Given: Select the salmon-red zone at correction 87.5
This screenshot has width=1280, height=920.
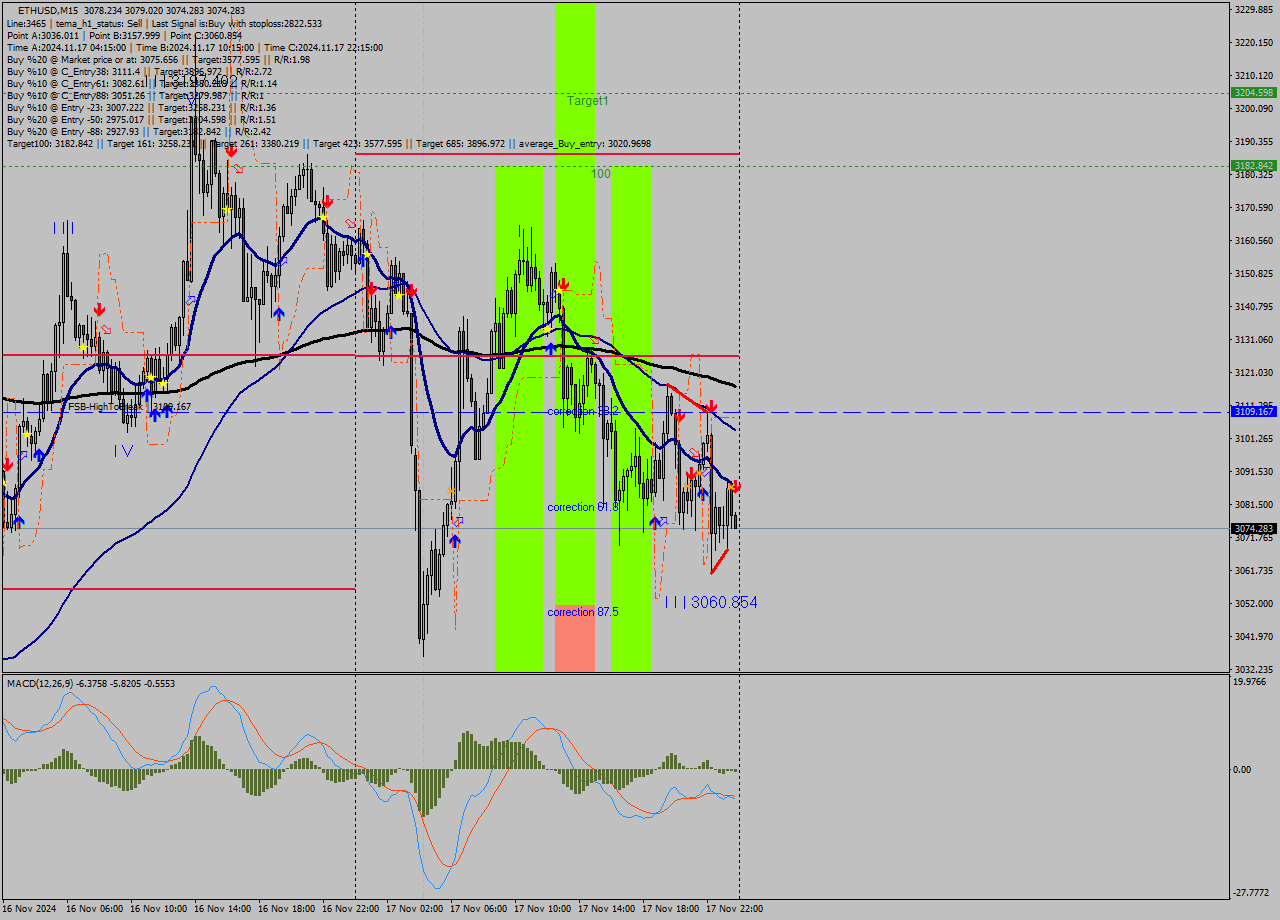Looking at the screenshot, I should [575, 638].
